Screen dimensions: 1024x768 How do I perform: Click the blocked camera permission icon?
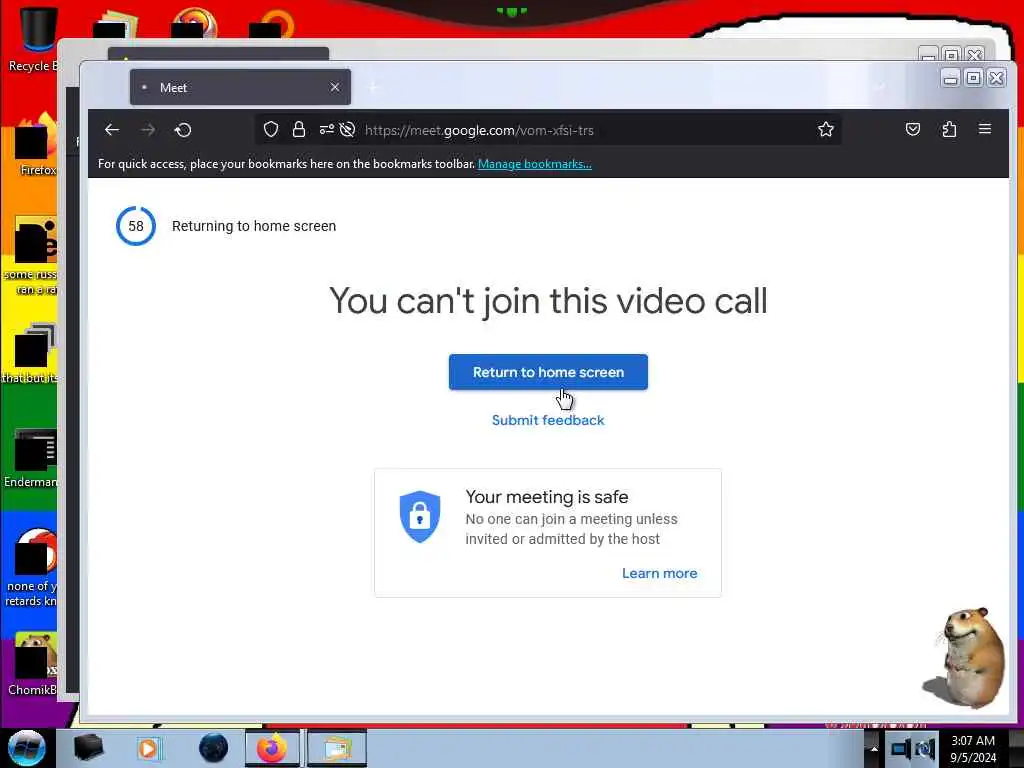(347, 129)
